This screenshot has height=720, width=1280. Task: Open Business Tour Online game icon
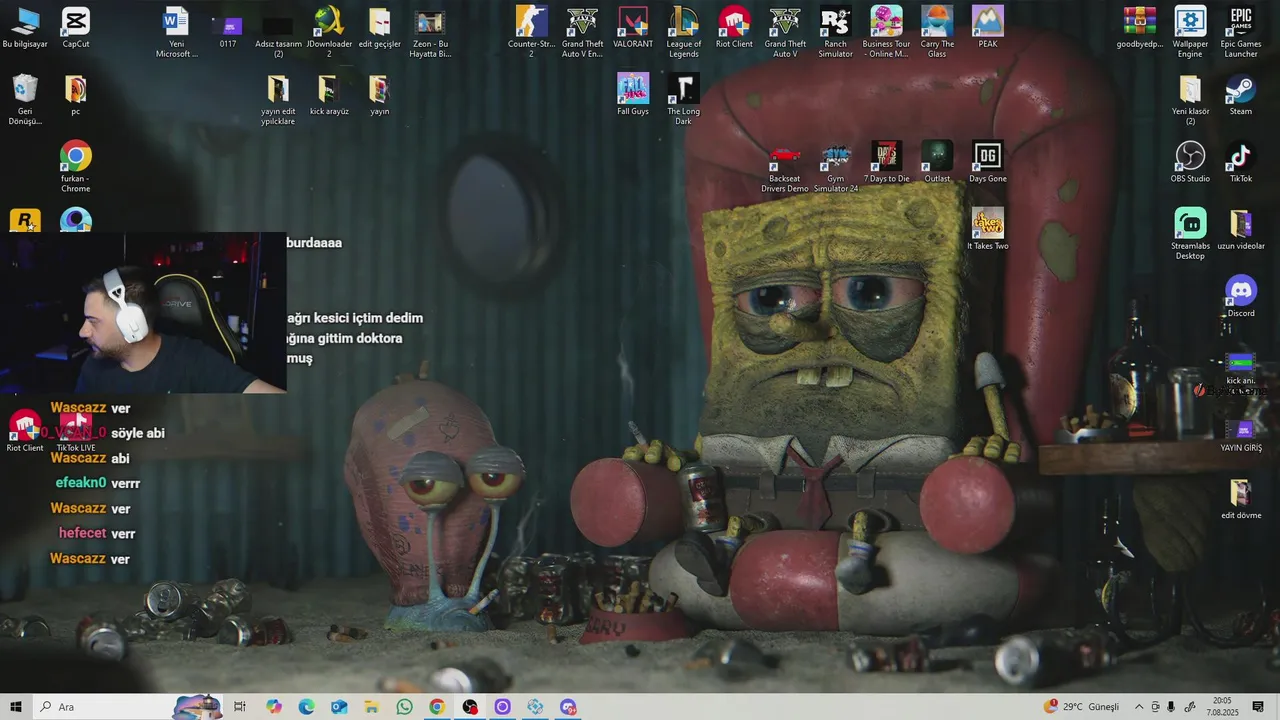click(x=886, y=33)
